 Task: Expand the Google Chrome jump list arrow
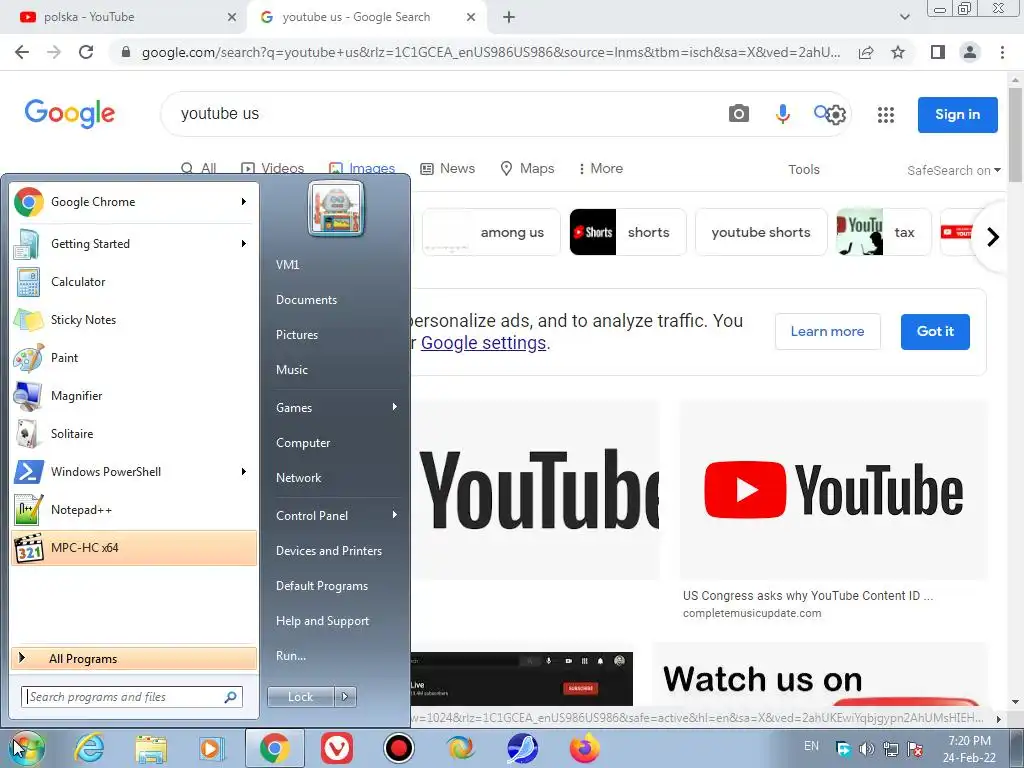[x=244, y=202]
